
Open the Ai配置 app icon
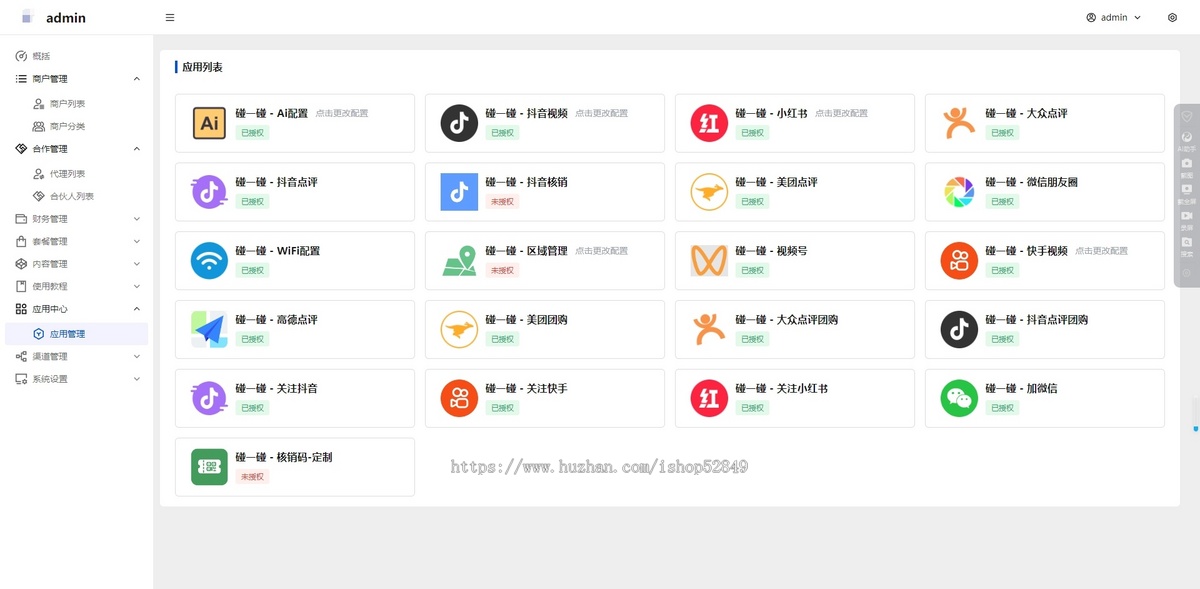tap(209, 123)
